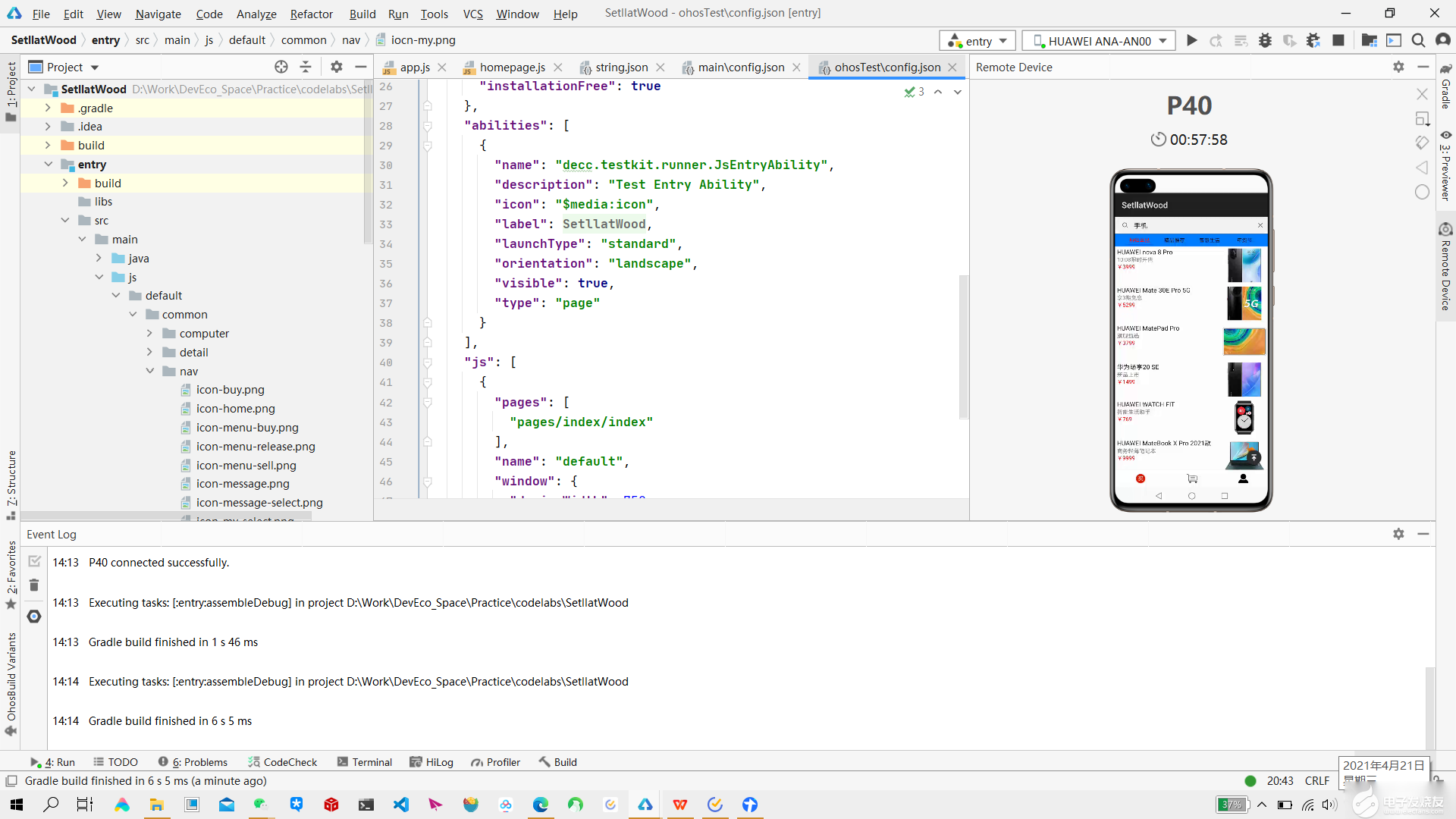Toggle the Remote Device side tool window
This screenshot has width=1456, height=819.
click(x=1445, y=267)
